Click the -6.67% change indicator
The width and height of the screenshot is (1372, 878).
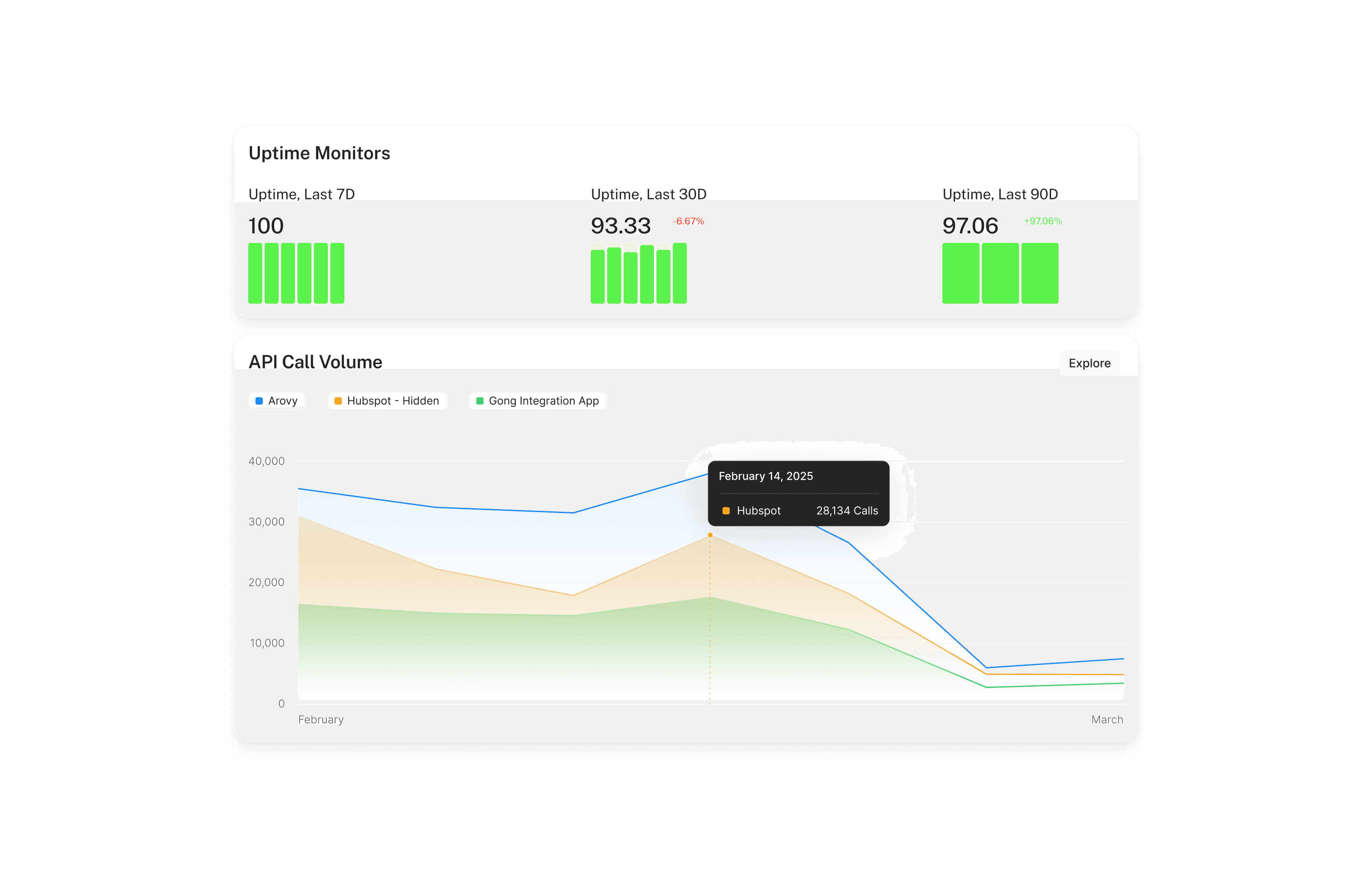[x=688, y=221]
